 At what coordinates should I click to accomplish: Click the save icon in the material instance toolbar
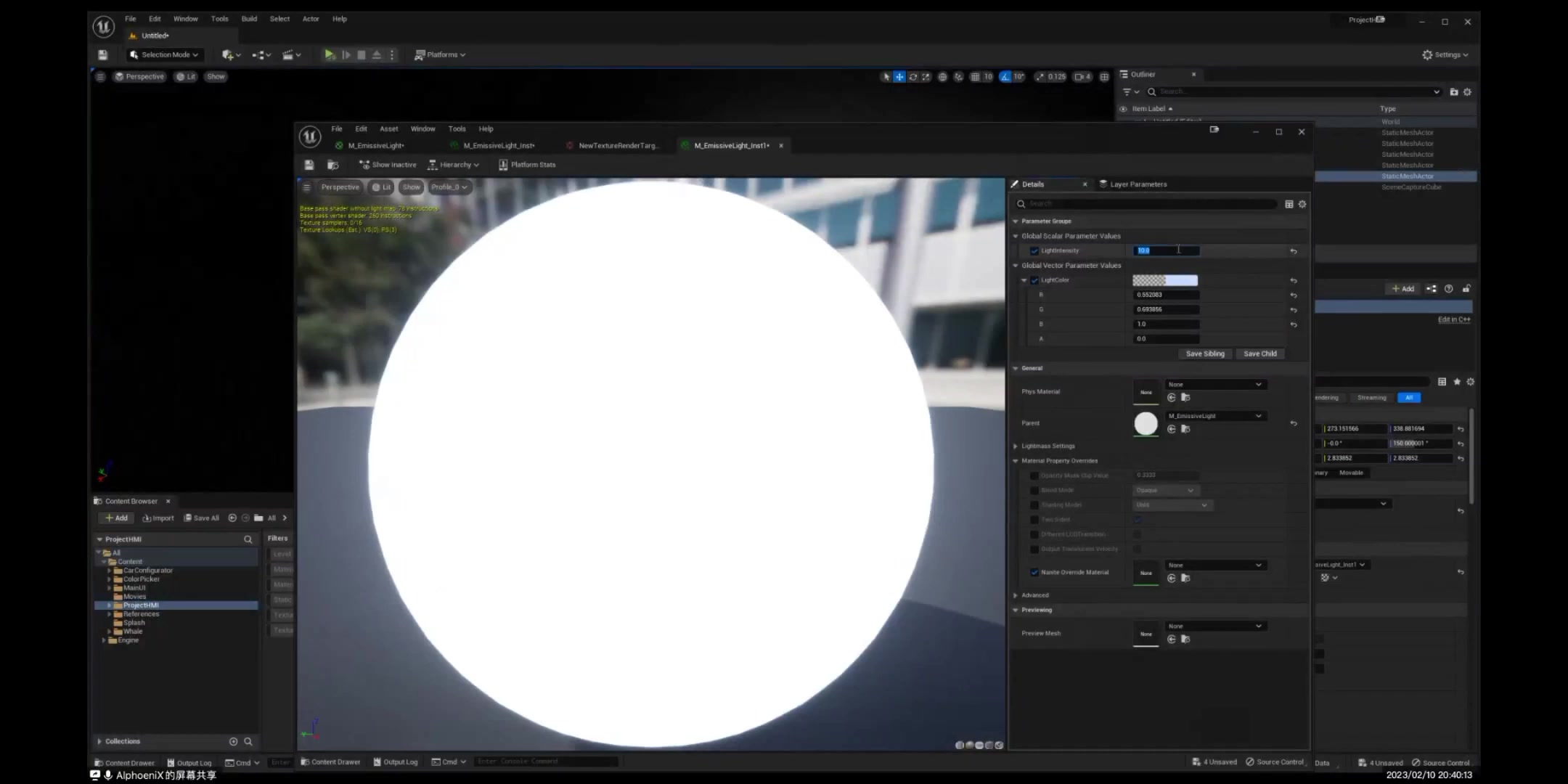tap(309, 165)
